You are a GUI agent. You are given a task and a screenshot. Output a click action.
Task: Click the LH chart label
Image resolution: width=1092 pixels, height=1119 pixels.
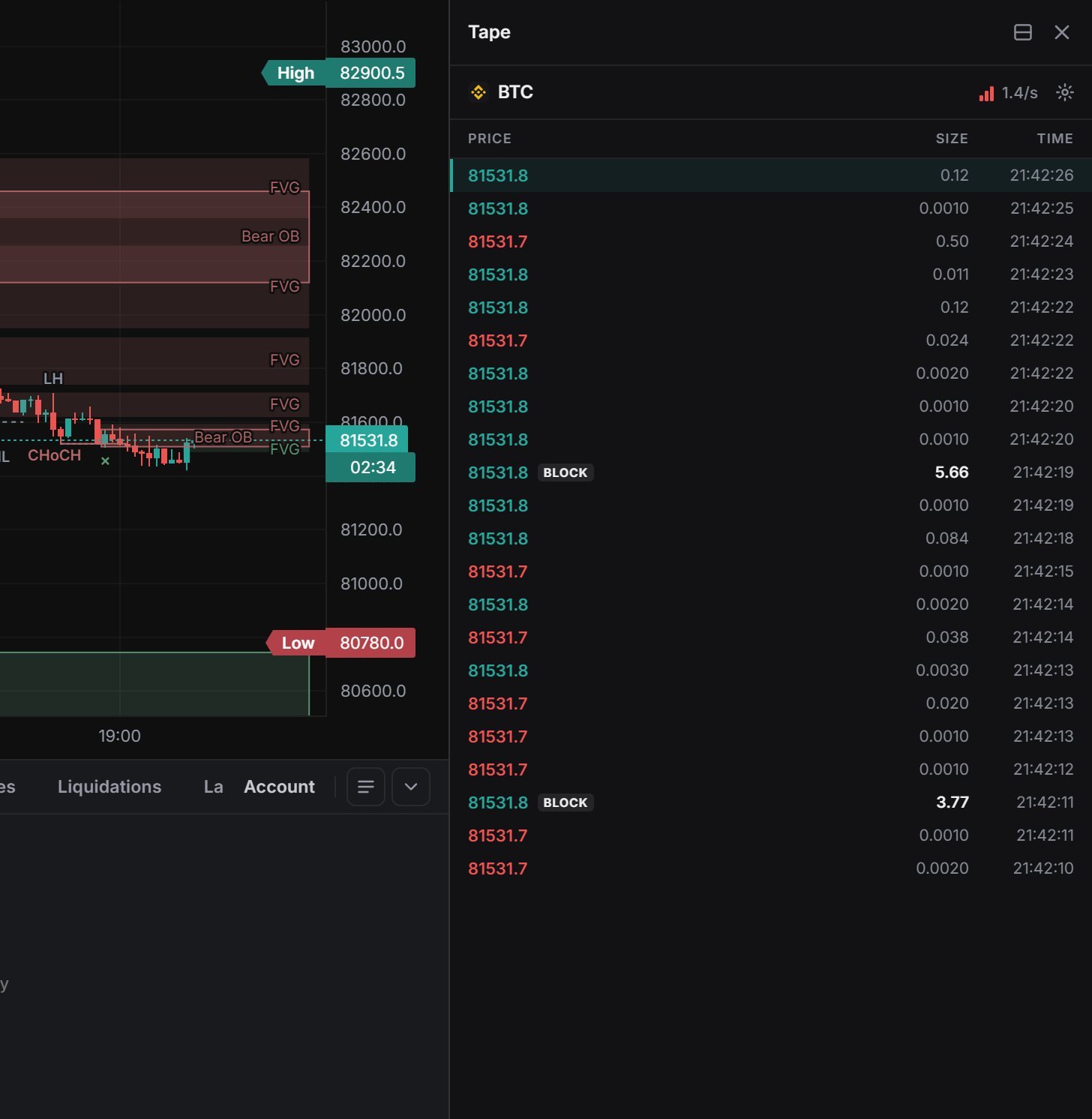point(53,378)
